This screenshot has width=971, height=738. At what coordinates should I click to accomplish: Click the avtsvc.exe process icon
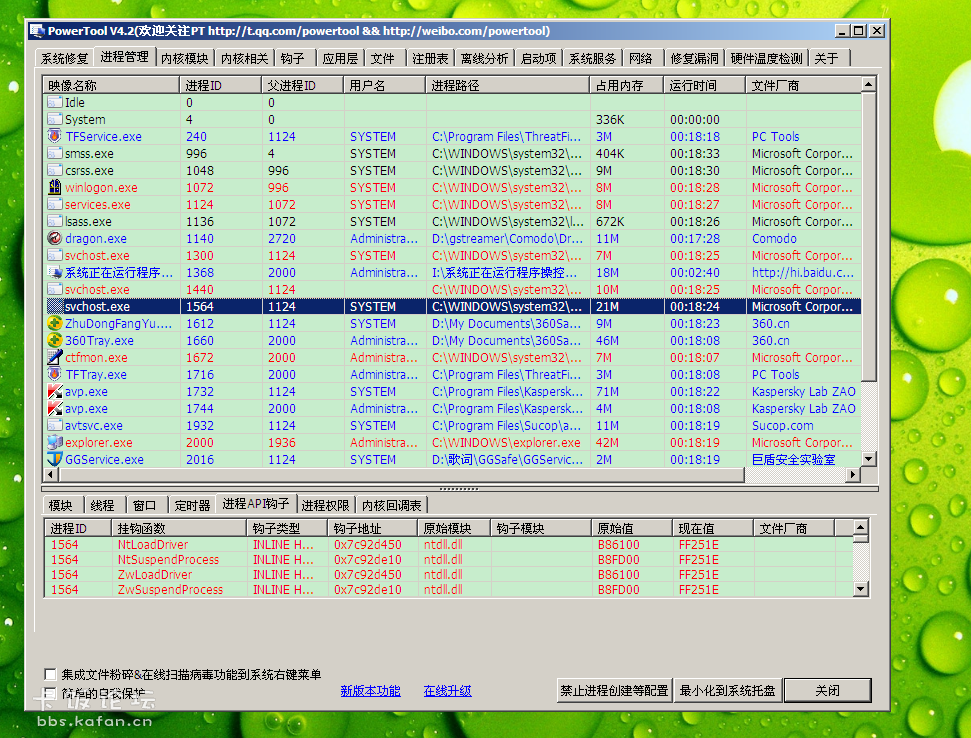(x=55, y=425)
